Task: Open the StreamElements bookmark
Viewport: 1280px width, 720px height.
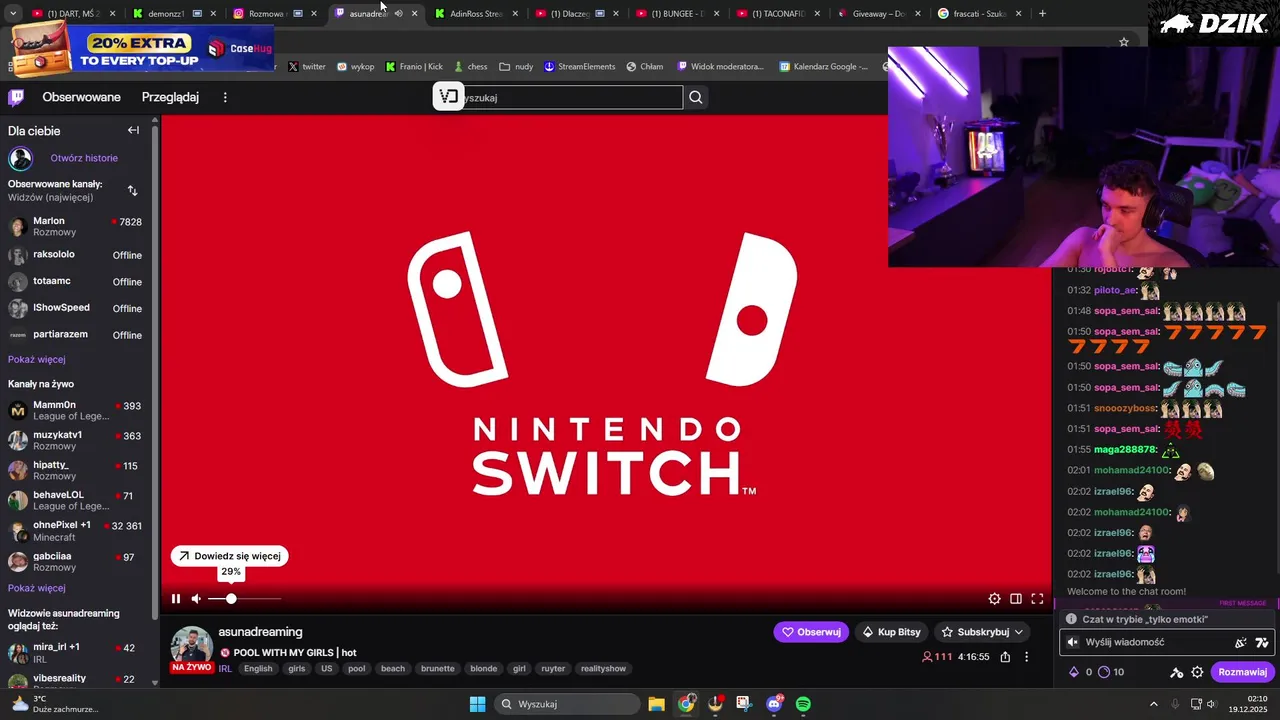Action: [x=580, y=66]
